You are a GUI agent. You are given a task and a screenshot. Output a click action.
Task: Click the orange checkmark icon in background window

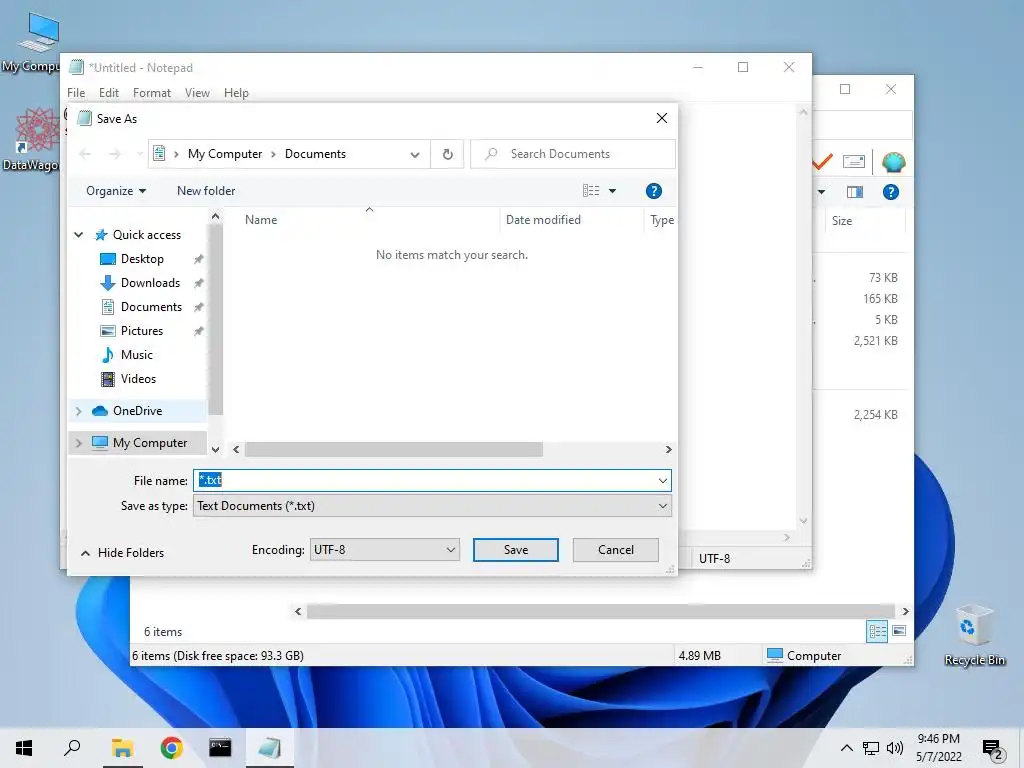(x=823, y=161)
